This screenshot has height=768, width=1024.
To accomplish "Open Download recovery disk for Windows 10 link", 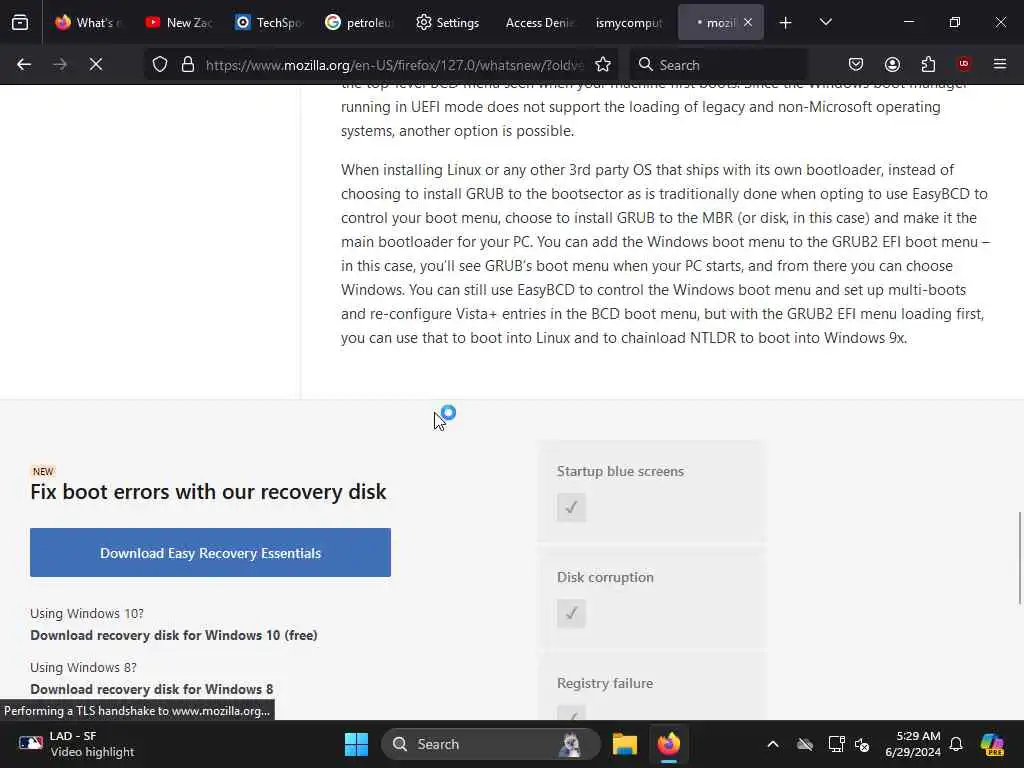I will 174,635.
